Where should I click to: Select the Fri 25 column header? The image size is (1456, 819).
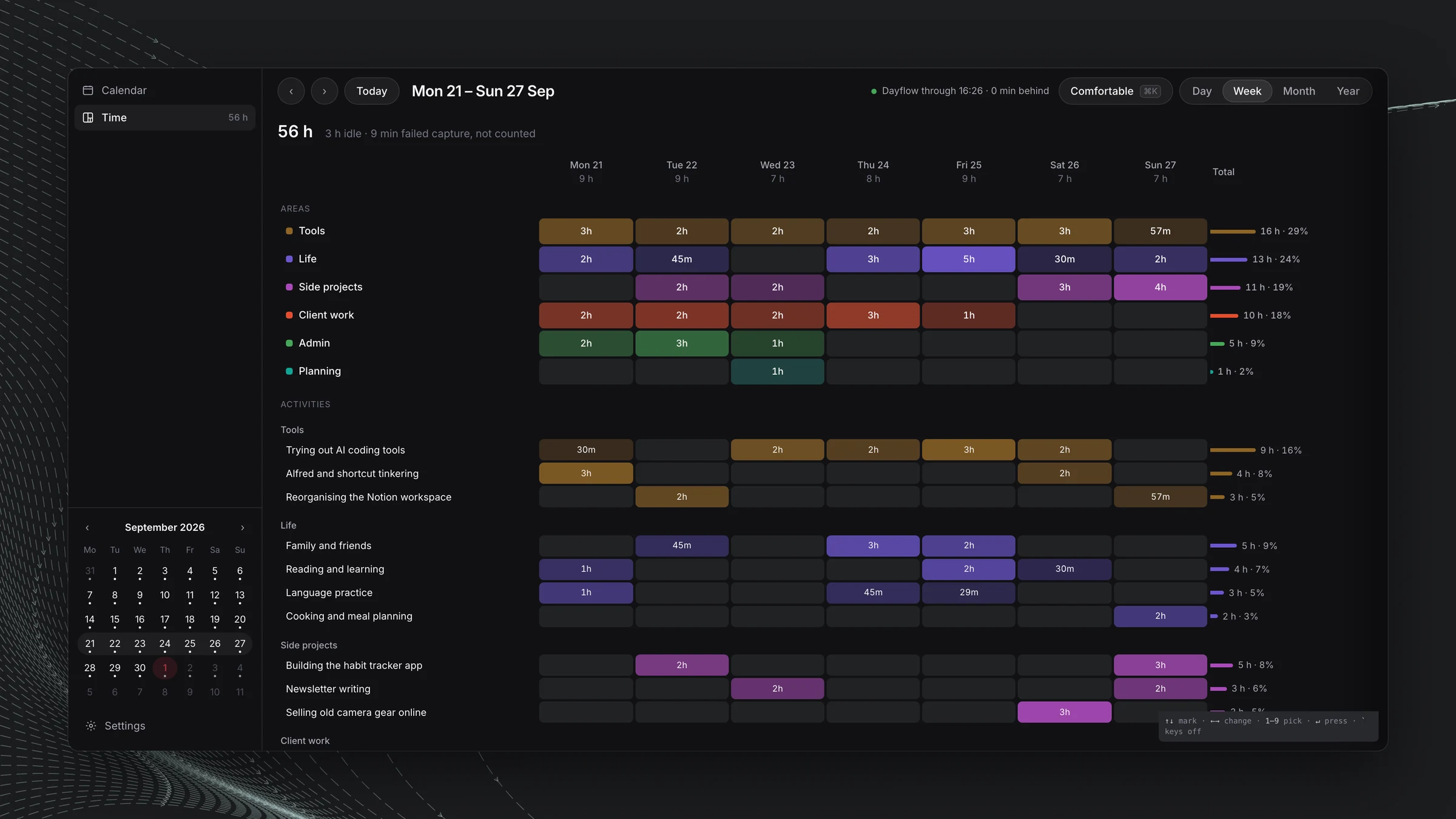969,172
